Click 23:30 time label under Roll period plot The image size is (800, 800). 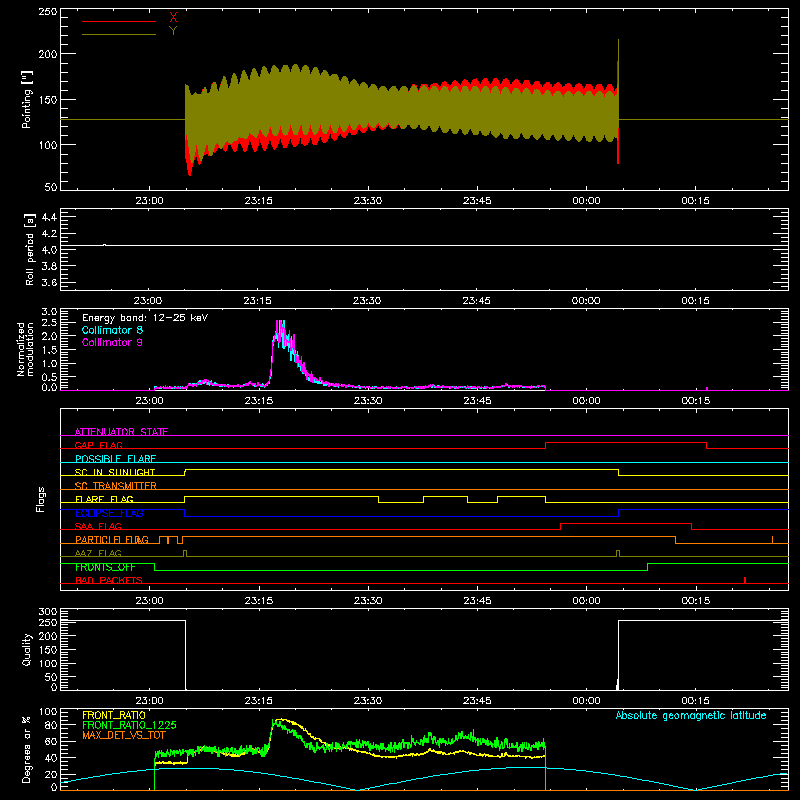pos(367,301)
